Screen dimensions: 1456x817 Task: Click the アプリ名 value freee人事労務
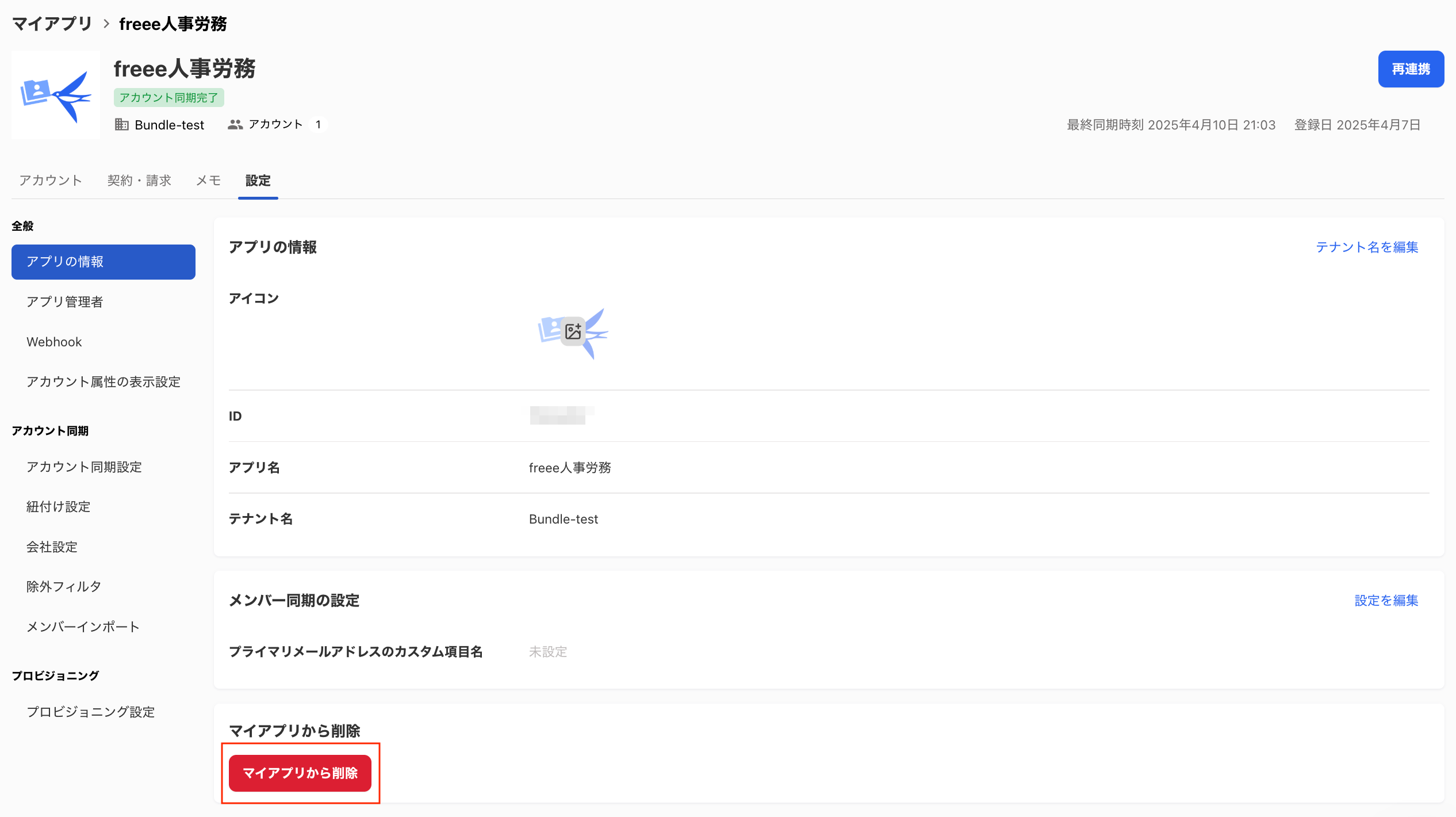tap(570, 468)
